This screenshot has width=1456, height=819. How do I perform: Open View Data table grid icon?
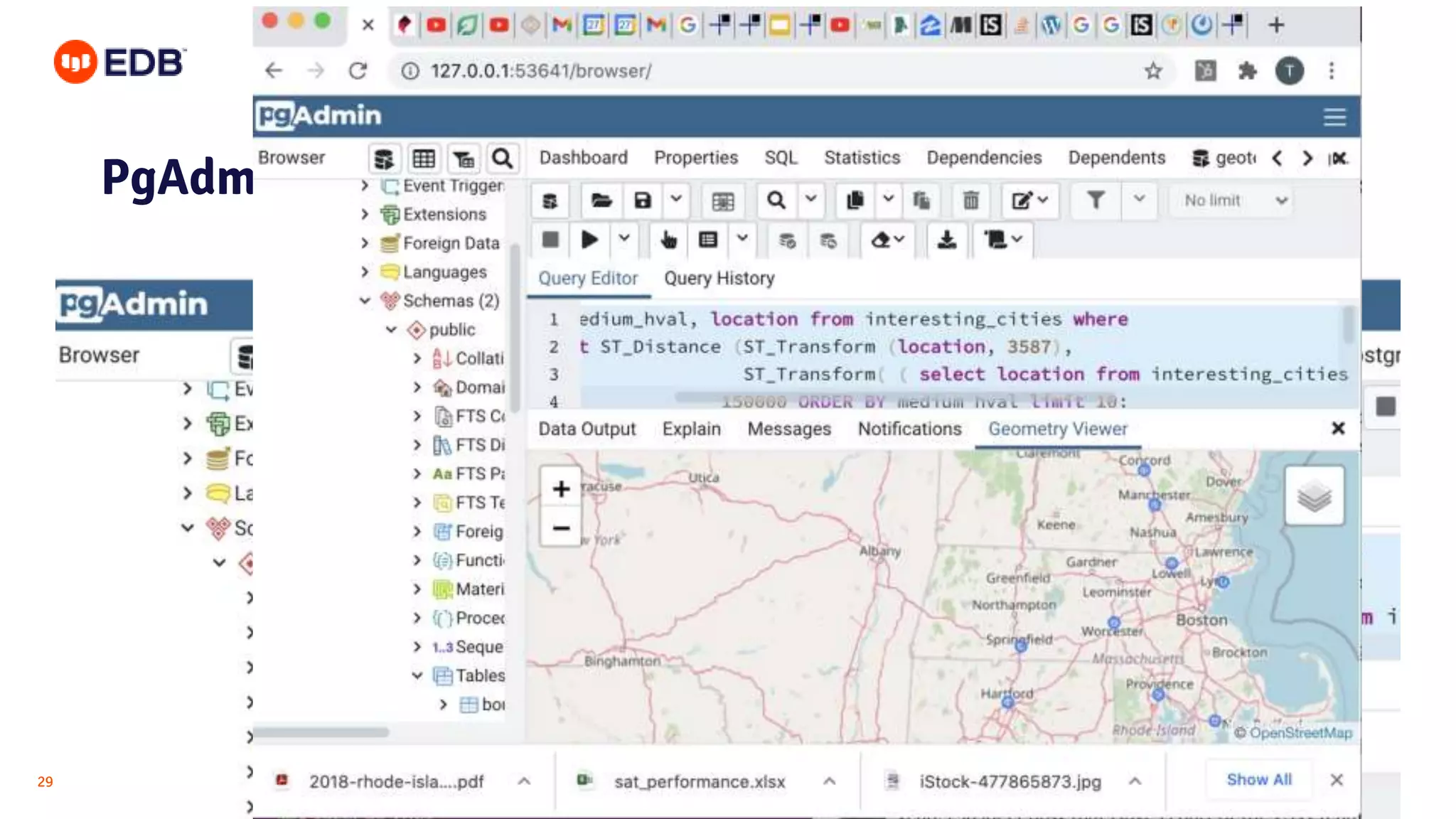pyautogui.click(x=424, y=159)
